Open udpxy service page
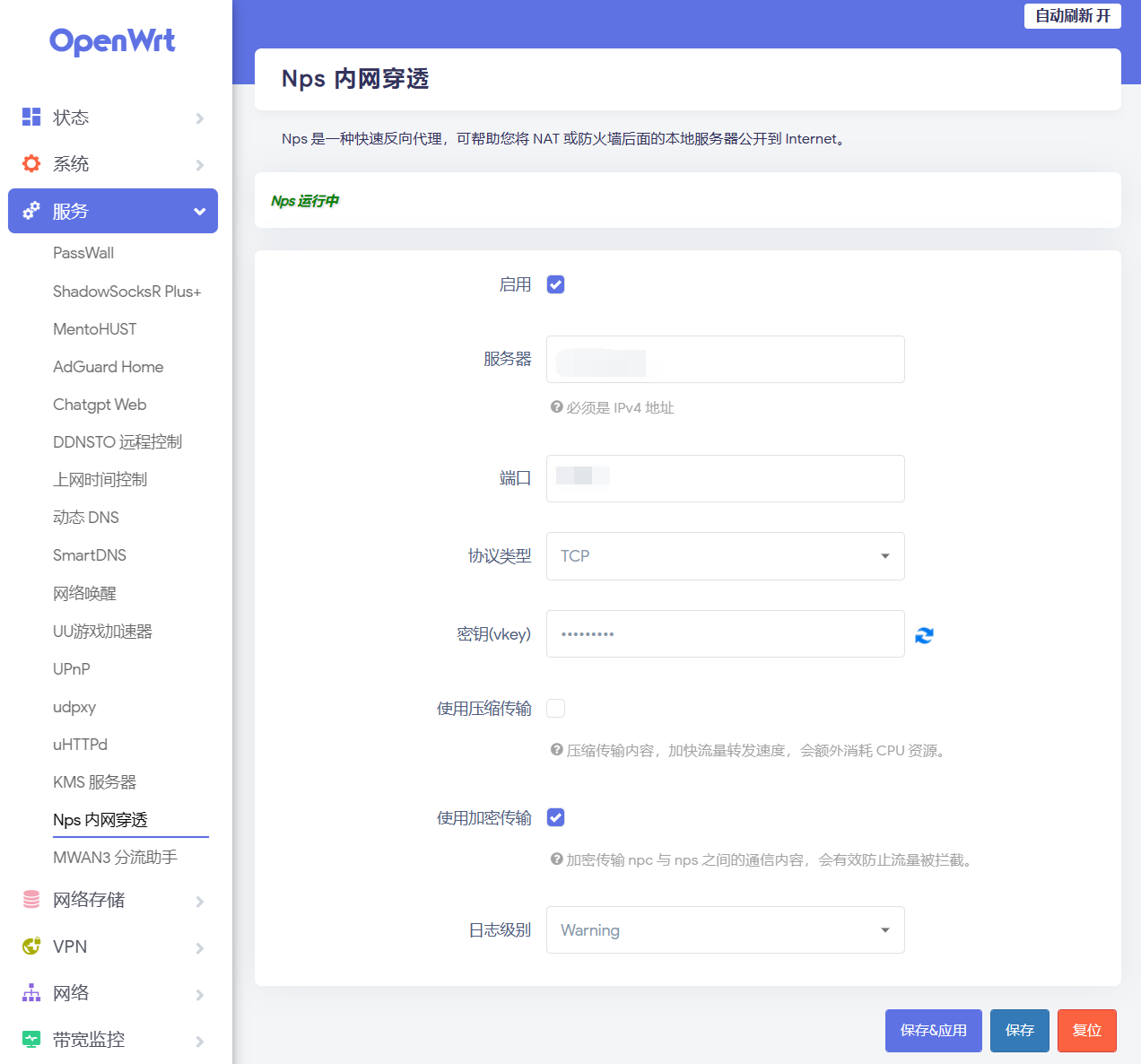 coord(74,707)
